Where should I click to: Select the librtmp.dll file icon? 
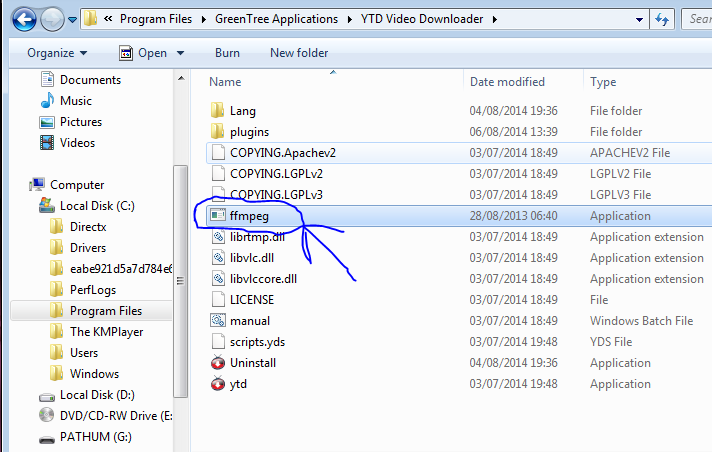[218, 236]
